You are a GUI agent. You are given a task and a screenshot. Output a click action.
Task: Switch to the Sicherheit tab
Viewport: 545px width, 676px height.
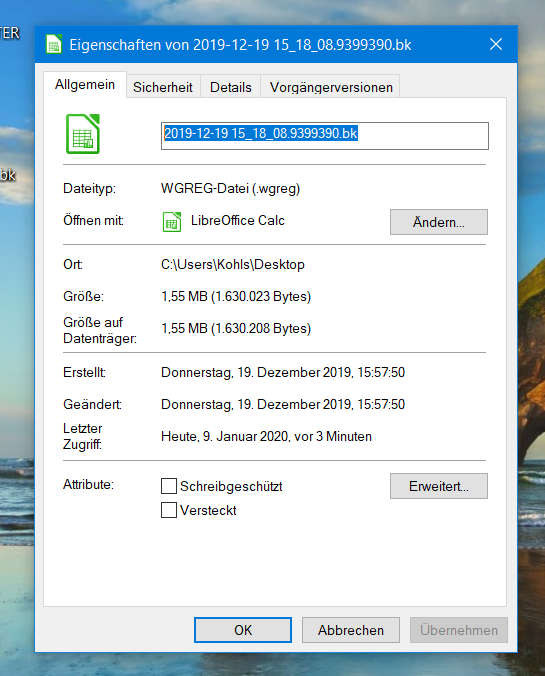[163, 87]
